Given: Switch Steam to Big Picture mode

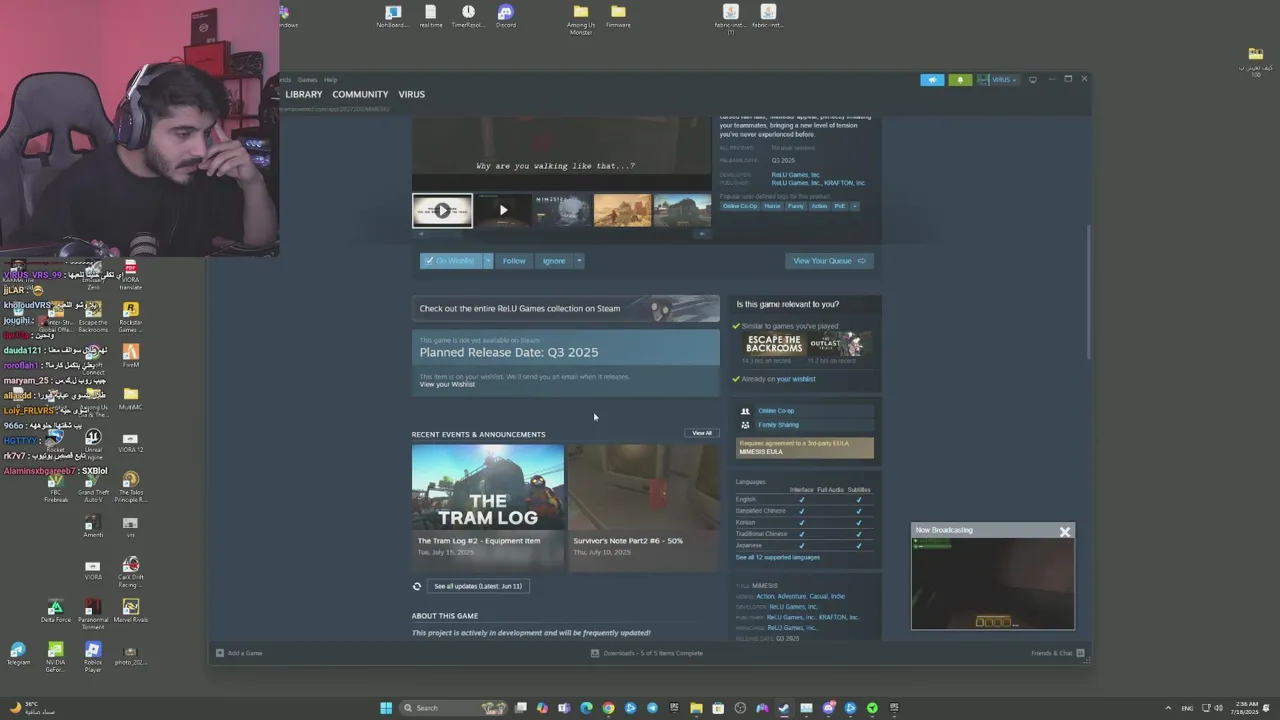Looking at the screenshot, I should [x=1033, y=80].
